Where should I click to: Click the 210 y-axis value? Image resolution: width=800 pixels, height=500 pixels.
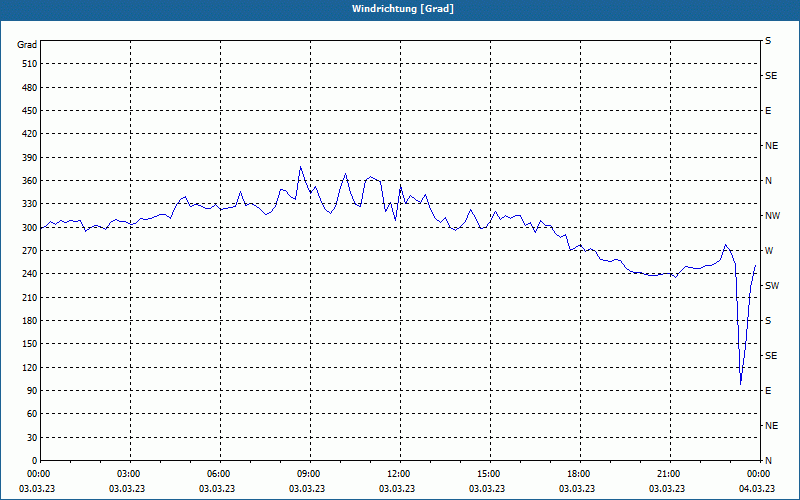click(x=30, y=297)
